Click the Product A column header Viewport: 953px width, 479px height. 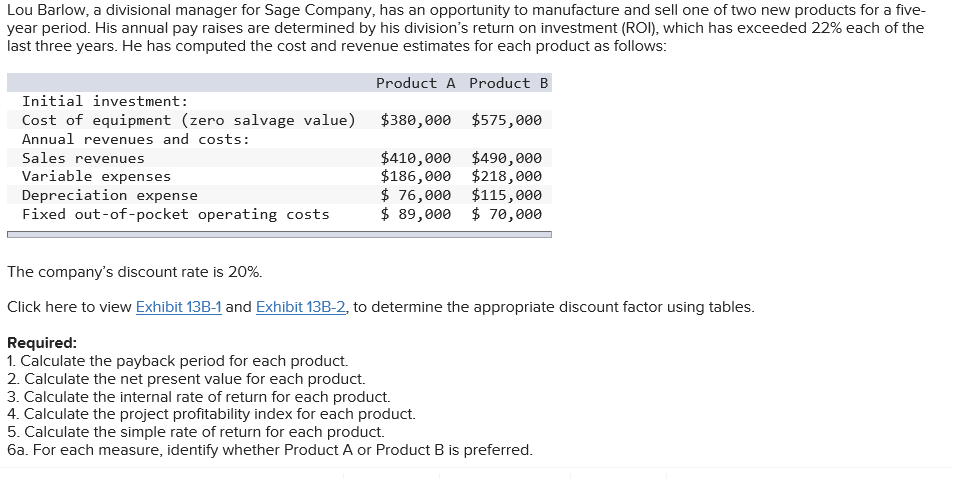(x=415, y=83)
